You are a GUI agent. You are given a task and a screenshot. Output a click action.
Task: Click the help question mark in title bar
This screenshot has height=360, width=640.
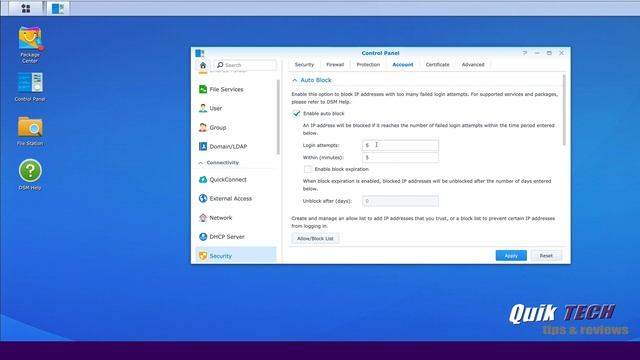tap(525, 53)
